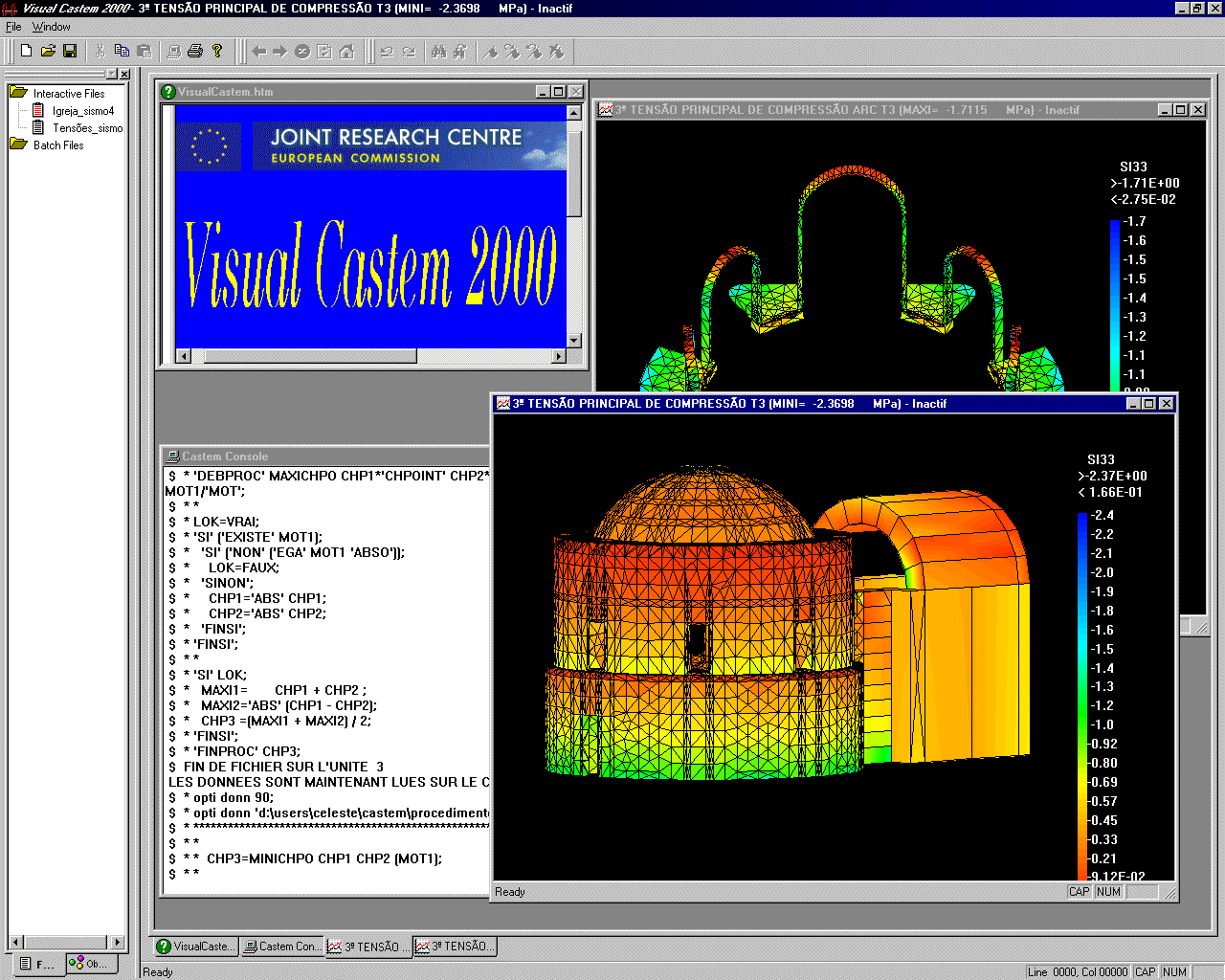The image size is (1225, 980).
Task: Save using the floppy disk icon
Action: pyautogui.click(x=70, y=51)
